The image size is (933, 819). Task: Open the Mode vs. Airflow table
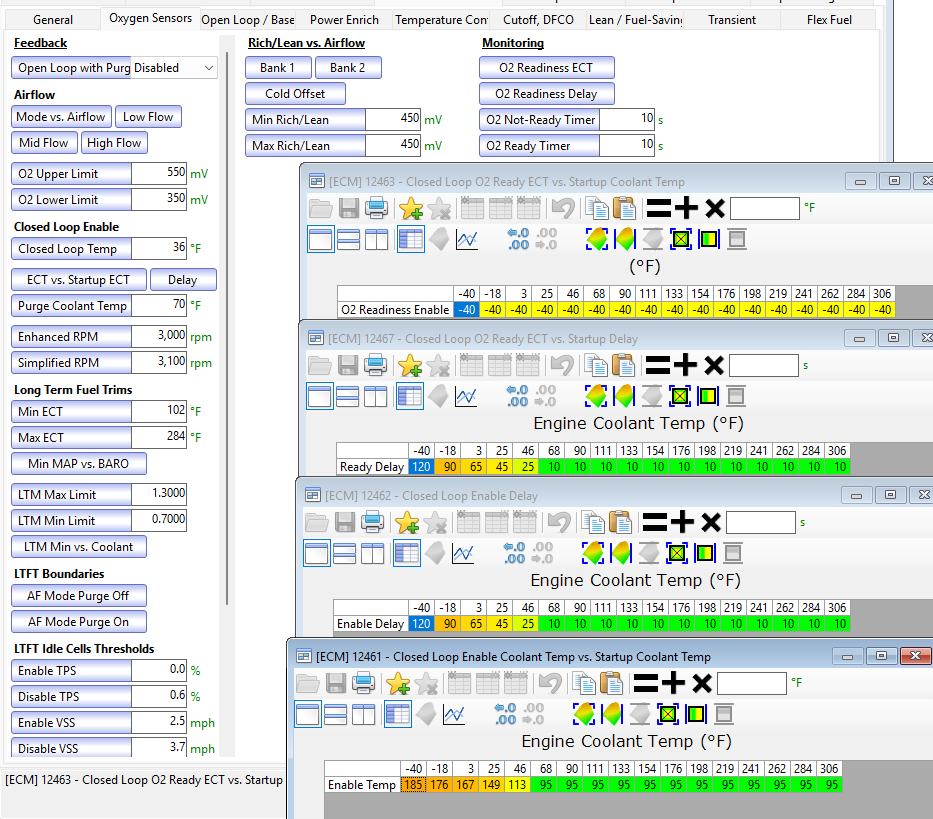pyautogui.click(x=61, y=117)
